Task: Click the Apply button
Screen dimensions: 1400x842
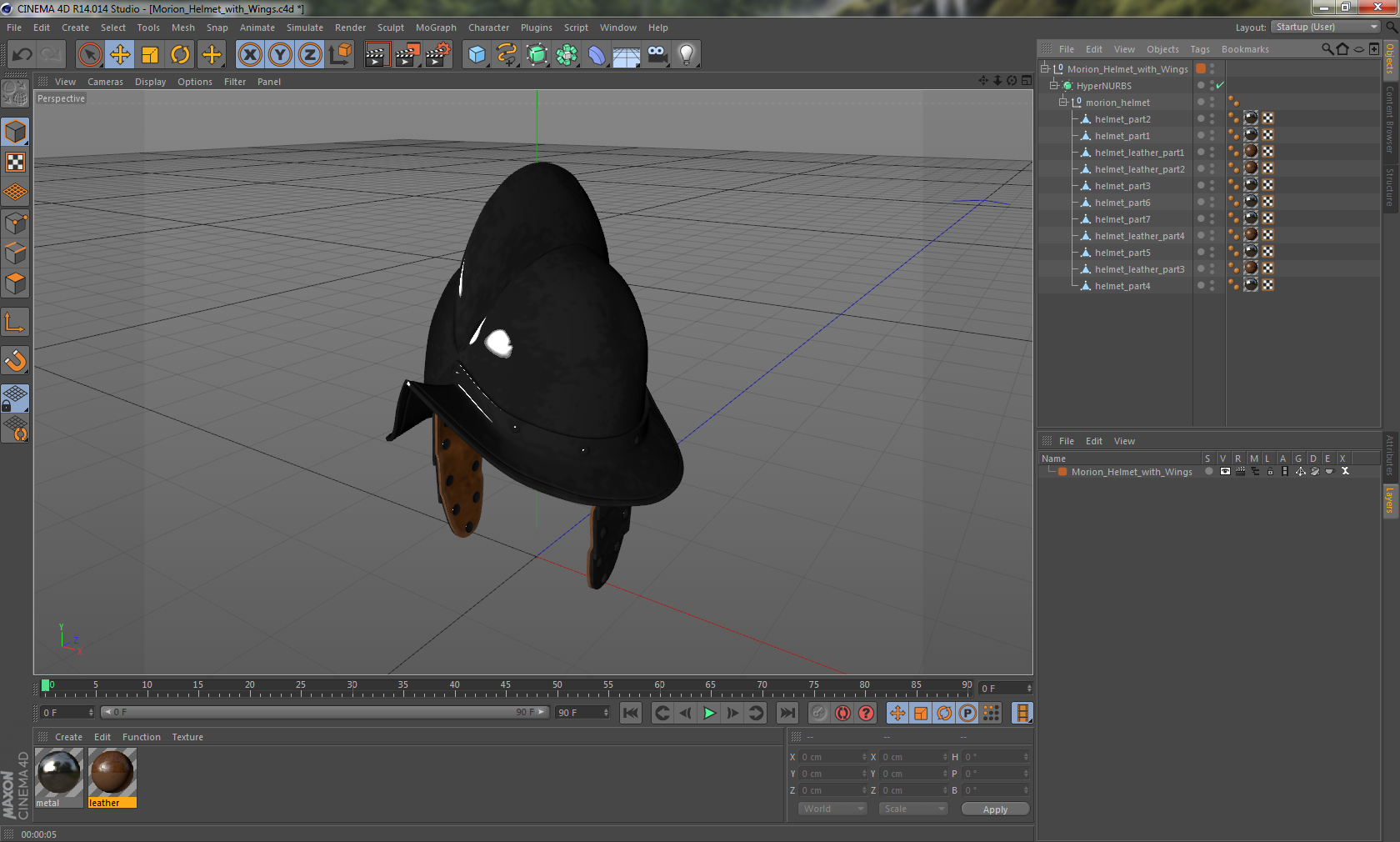Action: click(995, 809)
